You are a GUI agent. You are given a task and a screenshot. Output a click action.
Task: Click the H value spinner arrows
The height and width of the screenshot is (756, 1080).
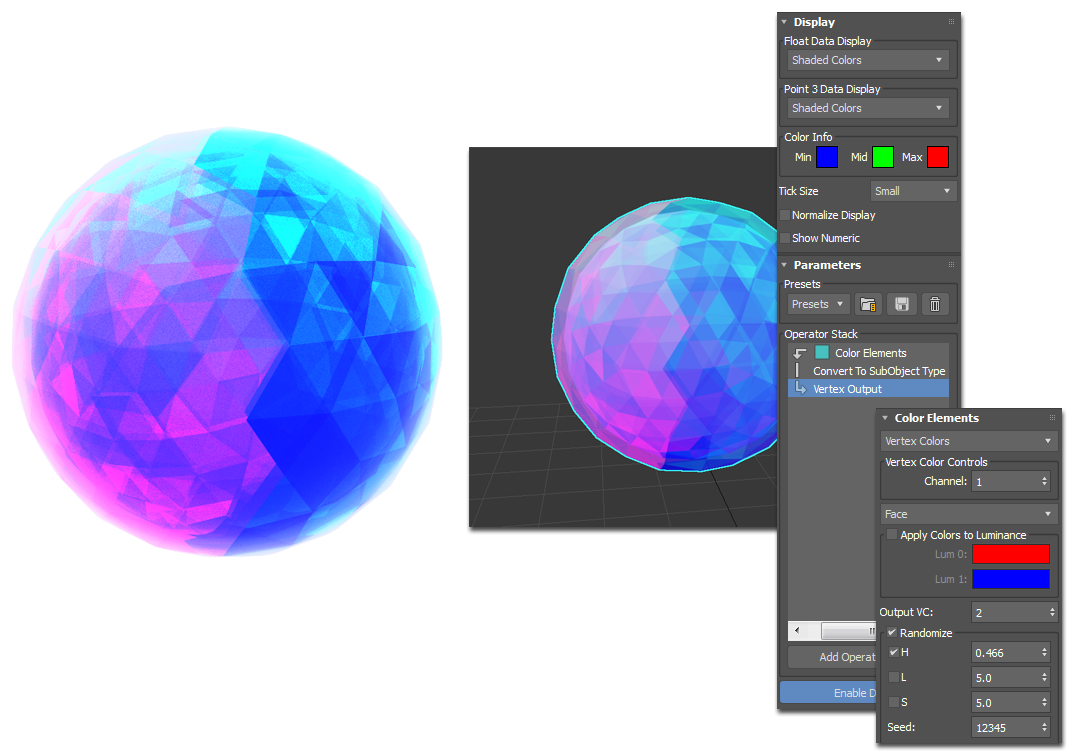point(1044,653)
